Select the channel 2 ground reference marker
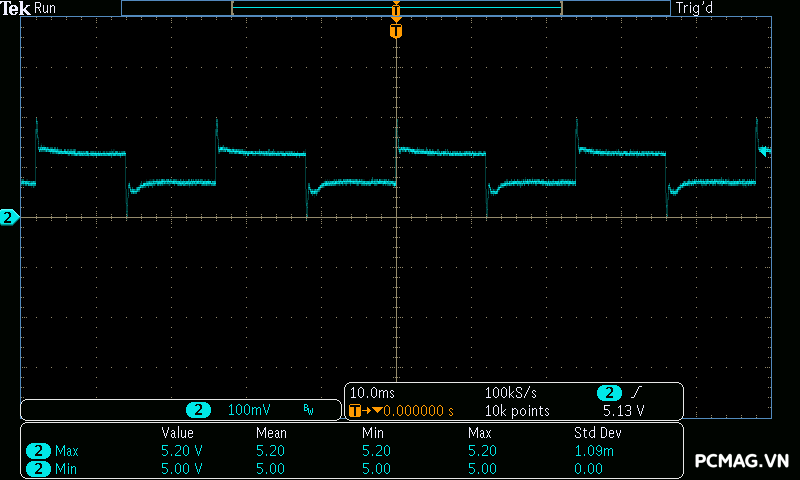The image size is (800, 480). tap(9, 217)
